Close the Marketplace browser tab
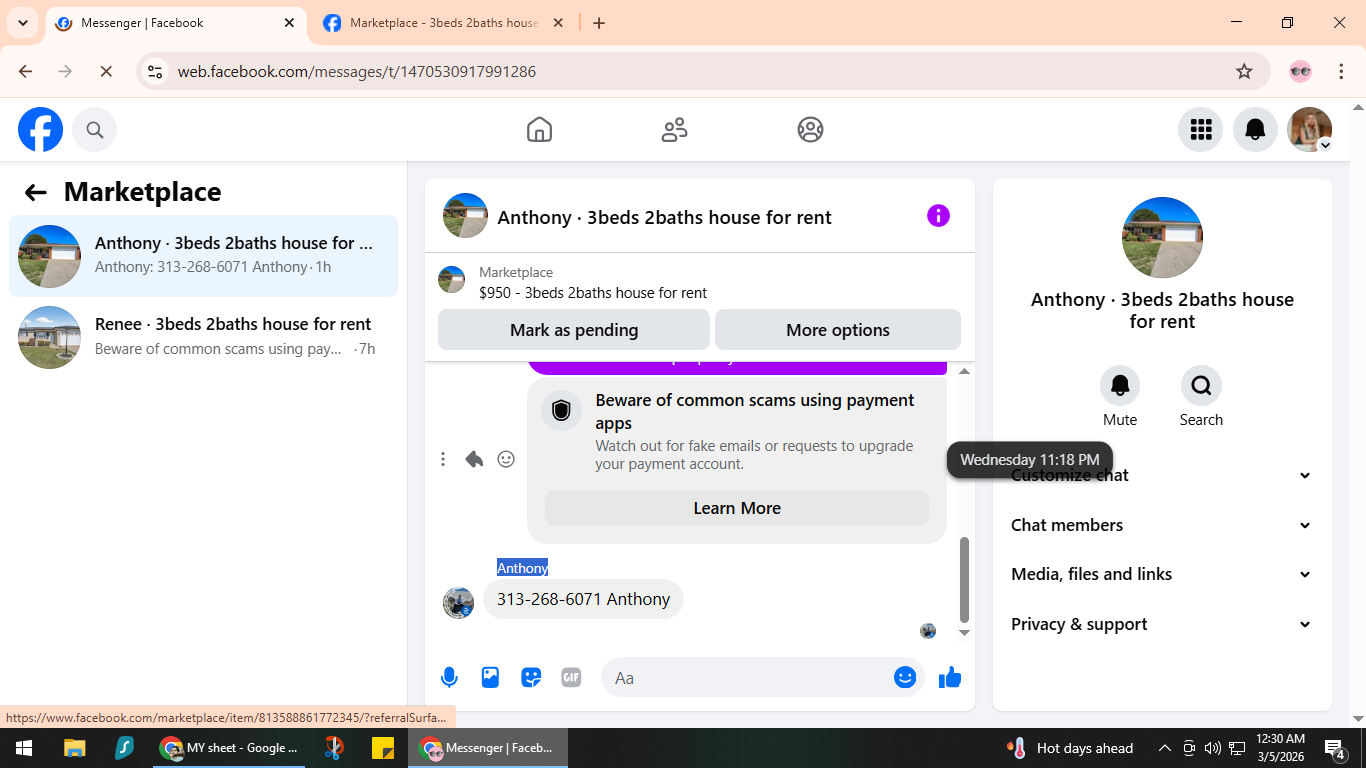 tap(558, 23)
